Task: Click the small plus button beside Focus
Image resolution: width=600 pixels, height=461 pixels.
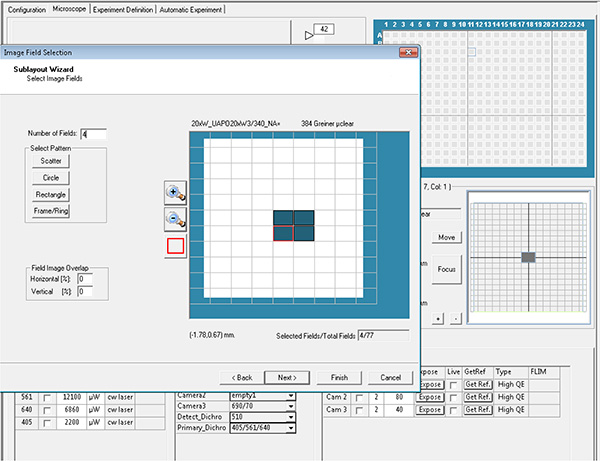Action: [x=436, y=316]
